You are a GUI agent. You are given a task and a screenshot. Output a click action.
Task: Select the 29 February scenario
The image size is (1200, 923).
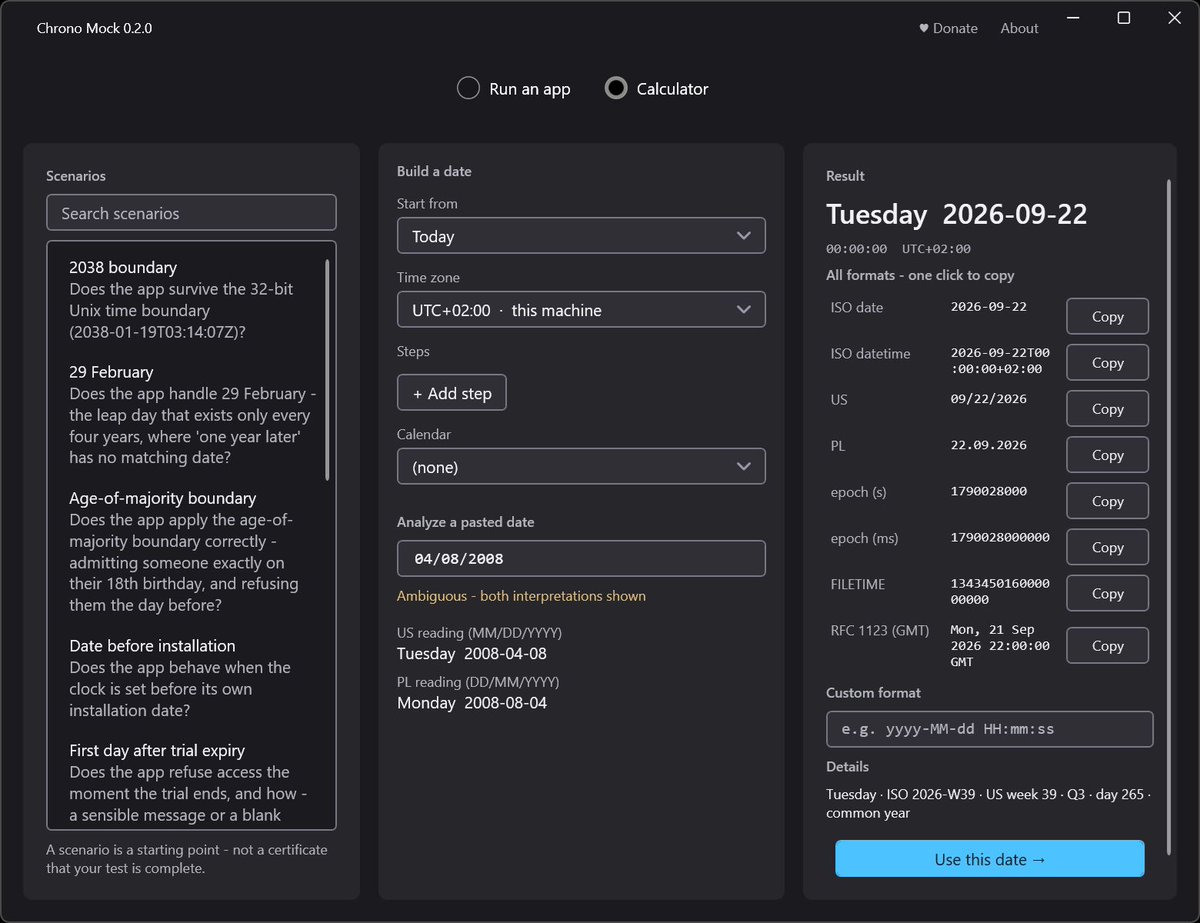coord(190,415)
